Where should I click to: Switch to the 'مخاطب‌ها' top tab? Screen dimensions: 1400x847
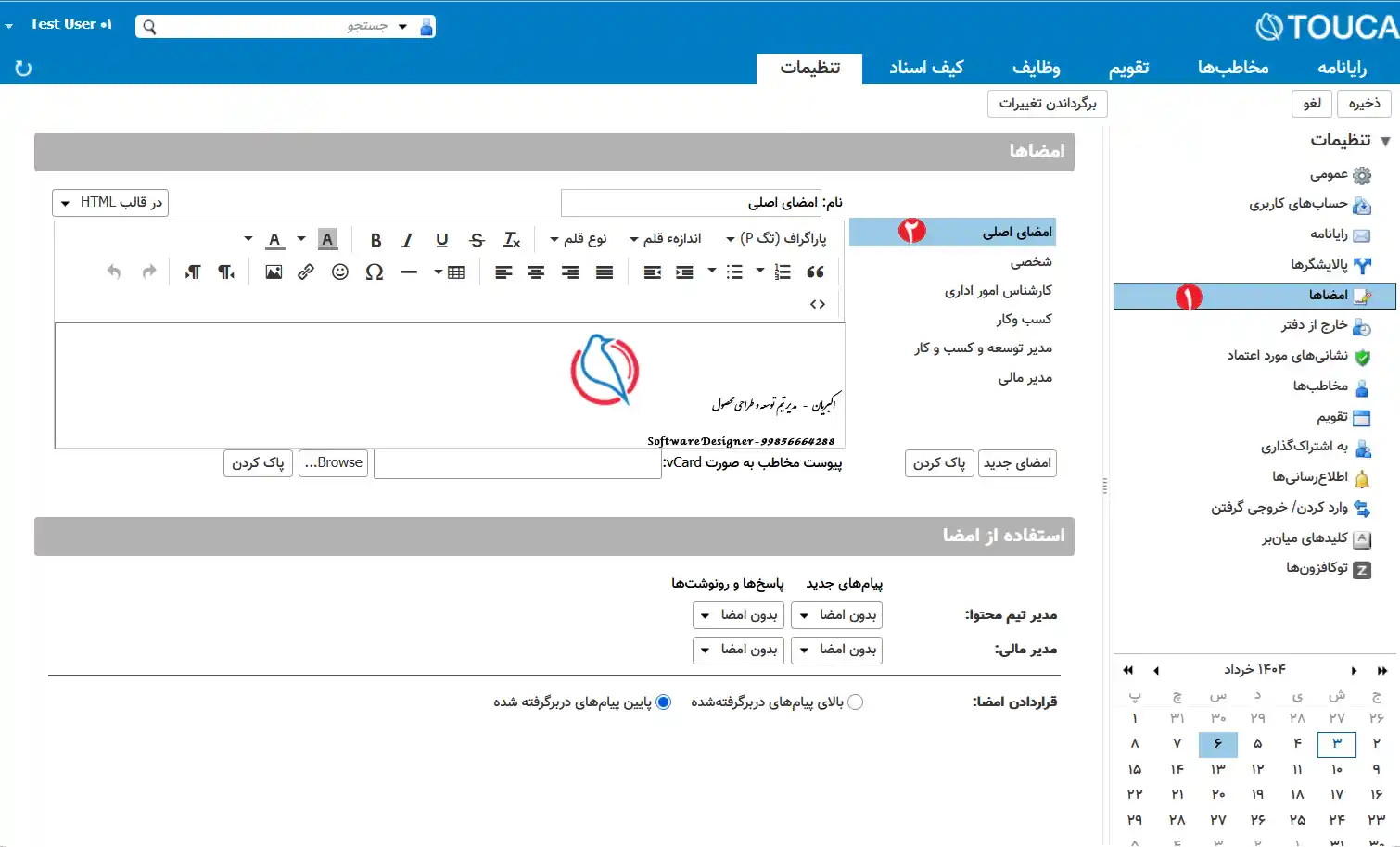point(1233,68)
